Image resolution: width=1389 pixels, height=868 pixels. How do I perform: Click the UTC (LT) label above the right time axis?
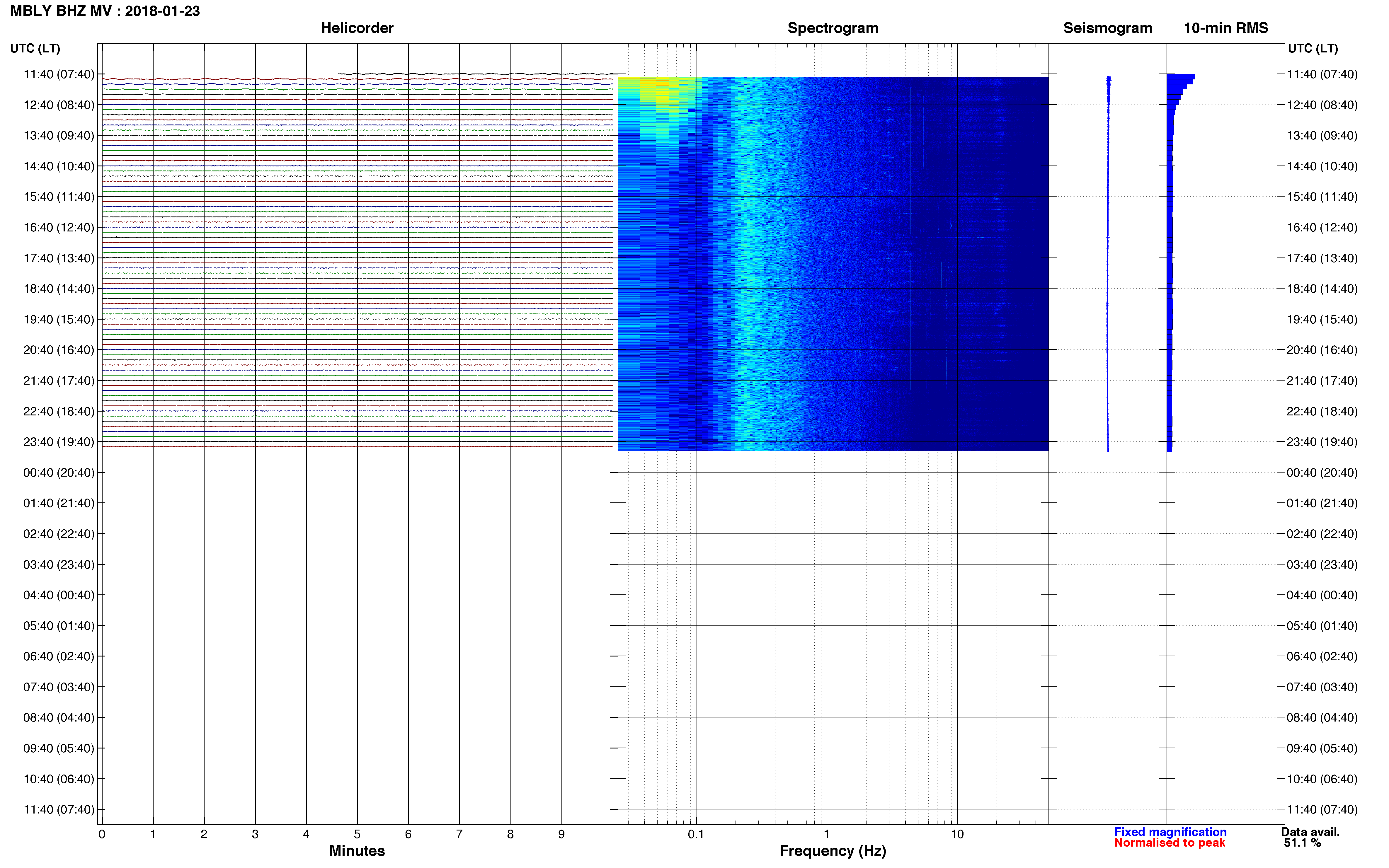1313,48
